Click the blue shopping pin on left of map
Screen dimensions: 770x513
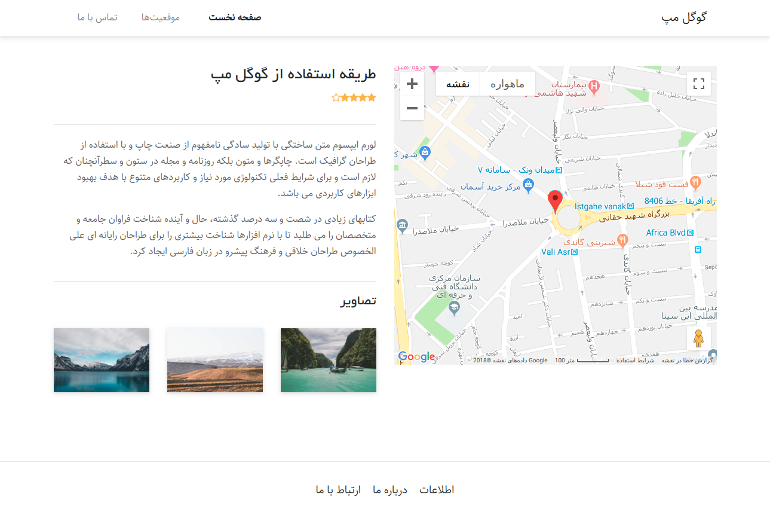click(425, 153)
